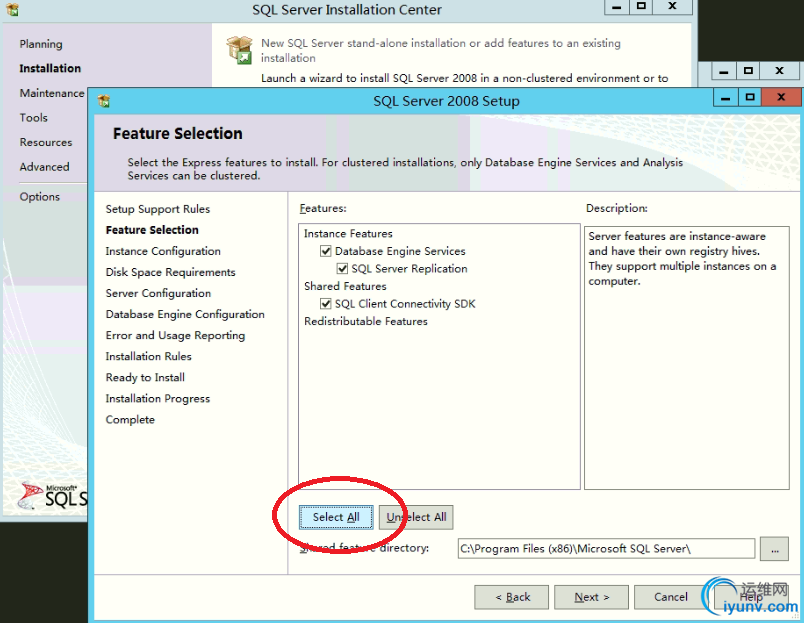Click the Feature Selection step in sidebar

[152, 230]
